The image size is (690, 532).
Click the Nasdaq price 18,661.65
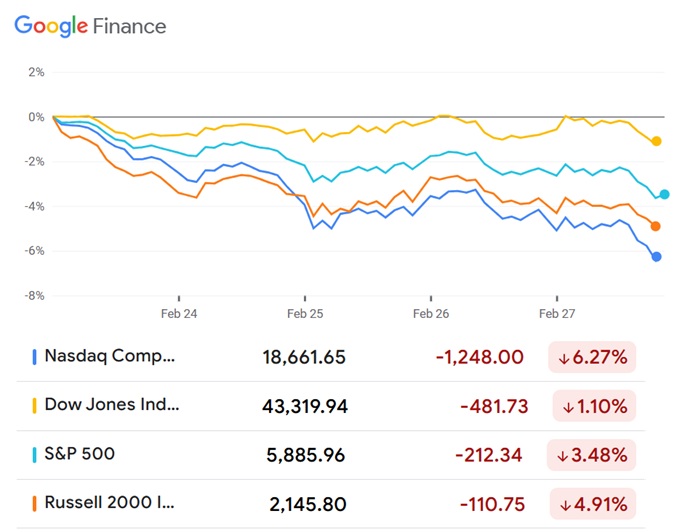click(x=298, y=357)
